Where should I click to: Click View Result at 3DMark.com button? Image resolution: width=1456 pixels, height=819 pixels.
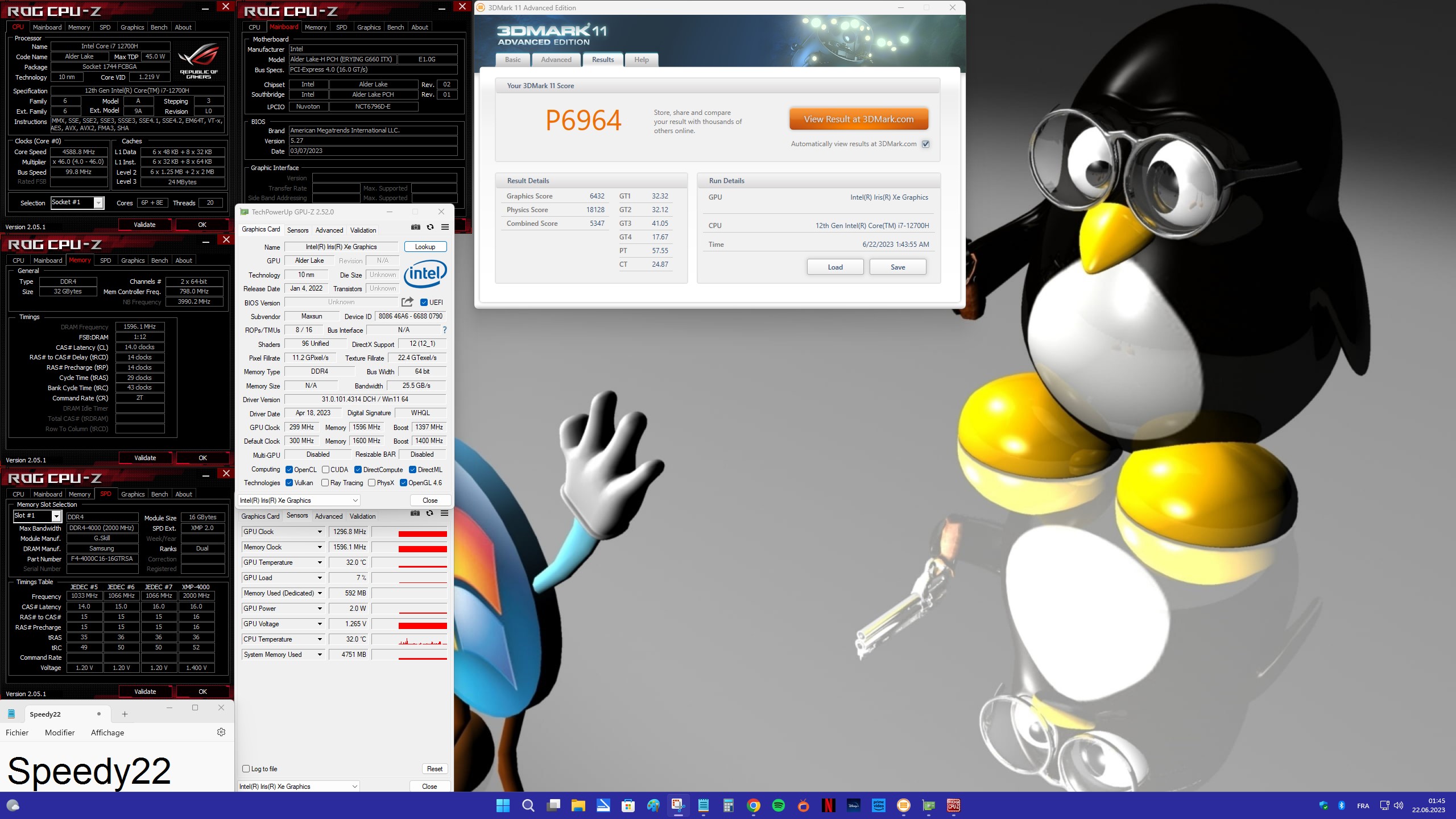coord(859,119)
